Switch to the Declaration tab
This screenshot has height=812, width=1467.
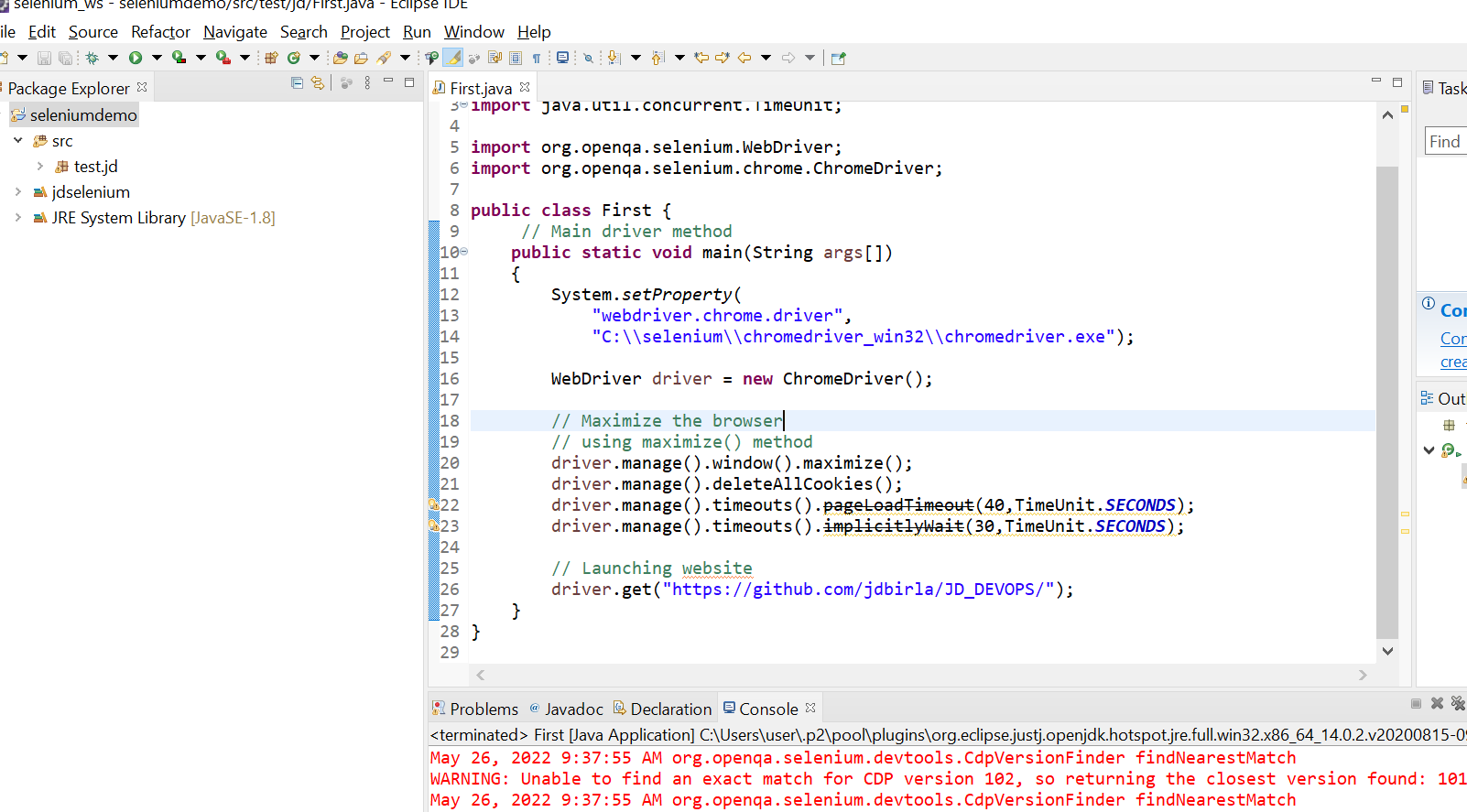[x=662, y=709]
